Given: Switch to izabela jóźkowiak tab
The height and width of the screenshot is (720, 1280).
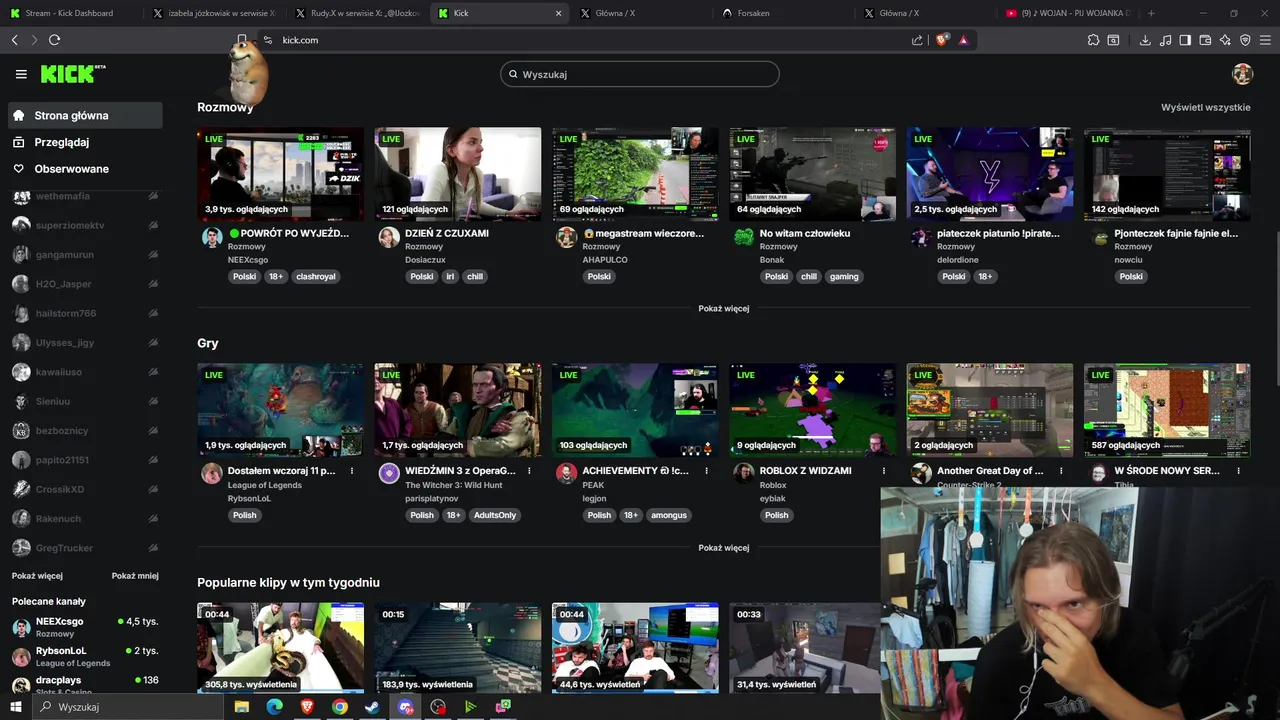Looking at the screenshot, I should click(215, 13).
